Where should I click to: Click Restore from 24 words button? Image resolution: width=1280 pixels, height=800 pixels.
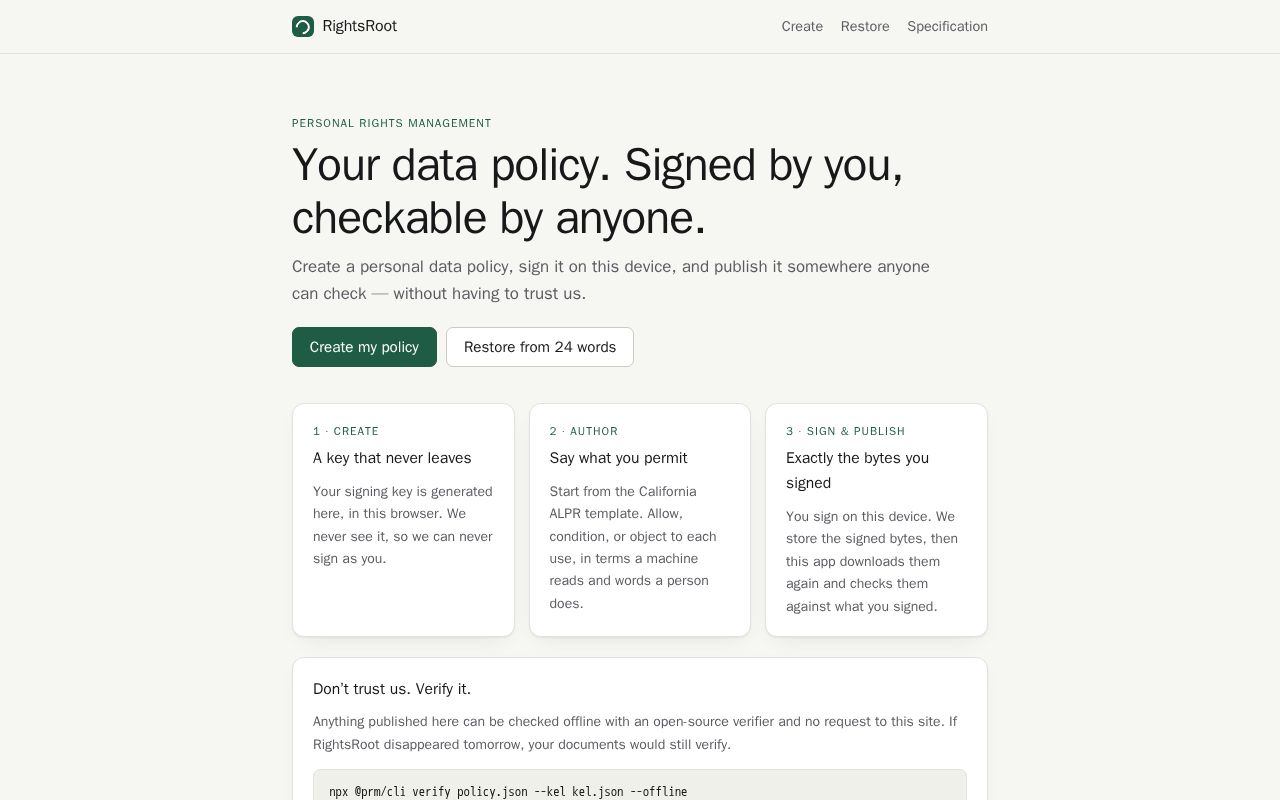[x=540, y=347]
